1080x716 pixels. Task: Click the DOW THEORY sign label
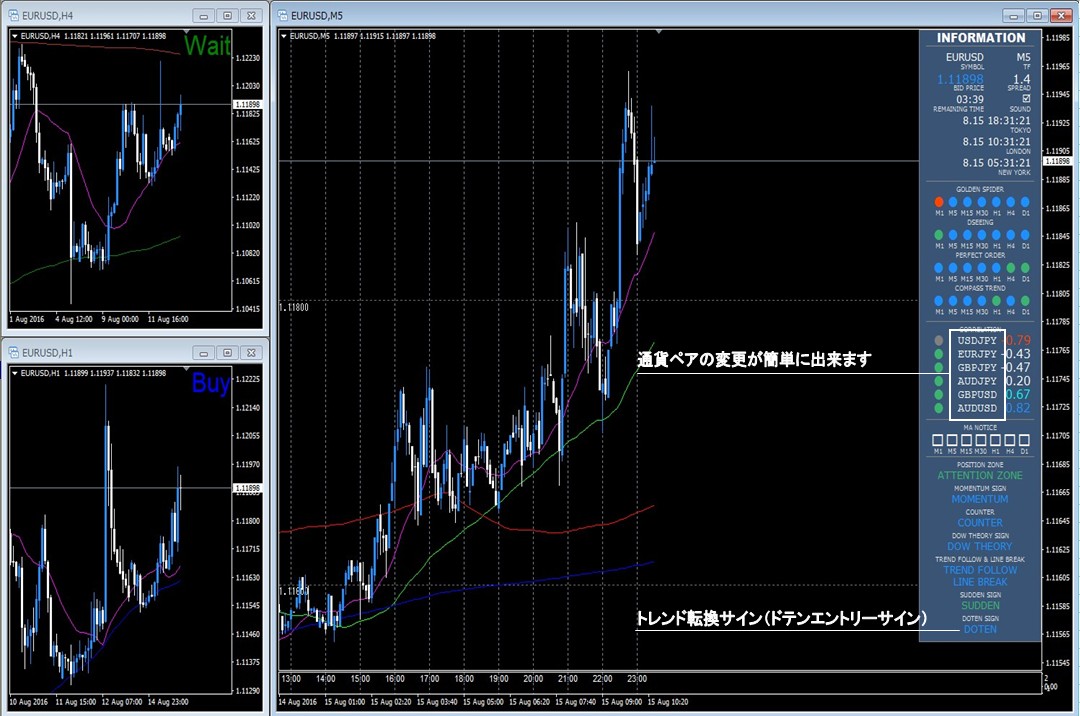[x=979, y=546]
